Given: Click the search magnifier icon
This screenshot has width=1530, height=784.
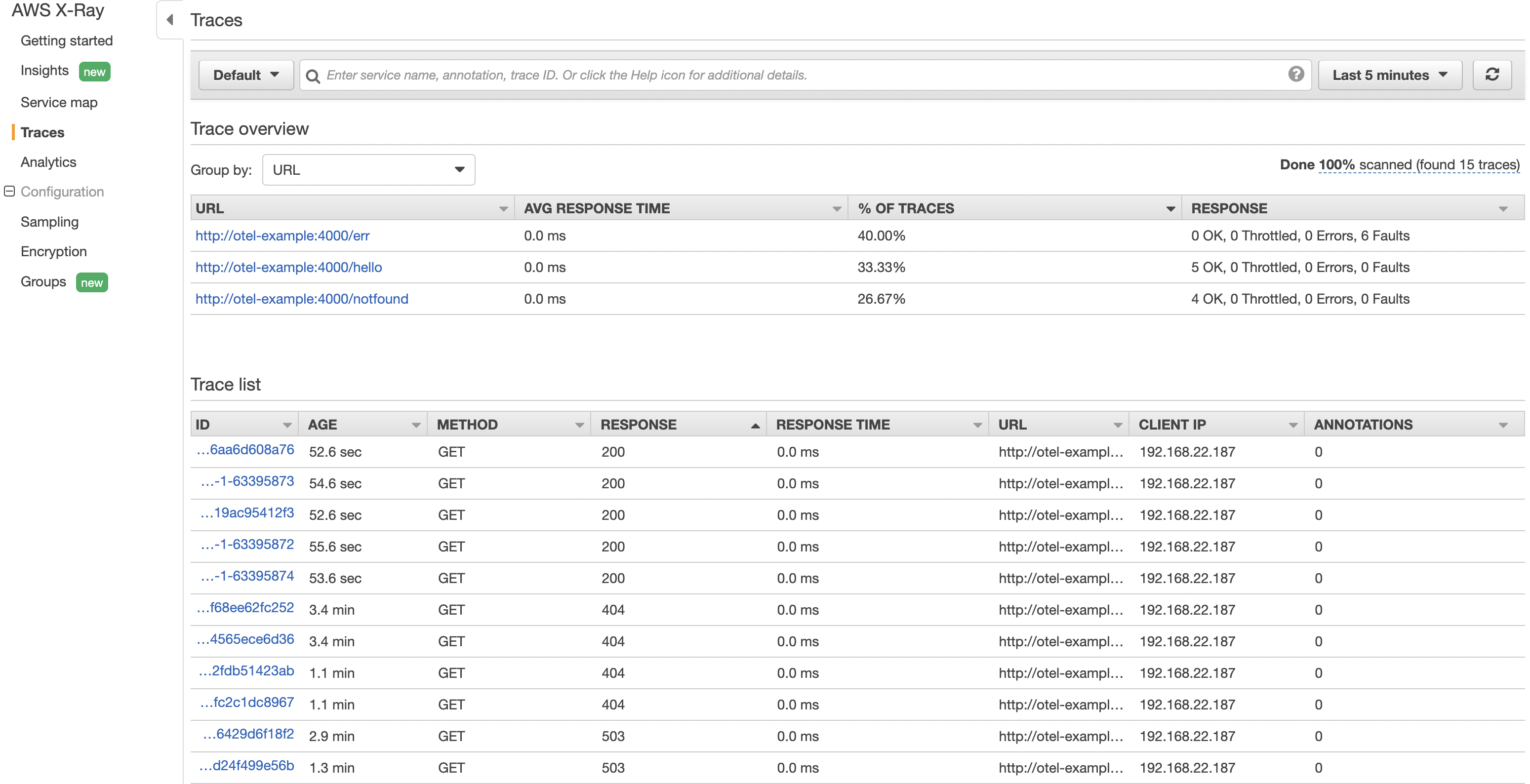Looking at the screenshot, I should tap(313, 76).
